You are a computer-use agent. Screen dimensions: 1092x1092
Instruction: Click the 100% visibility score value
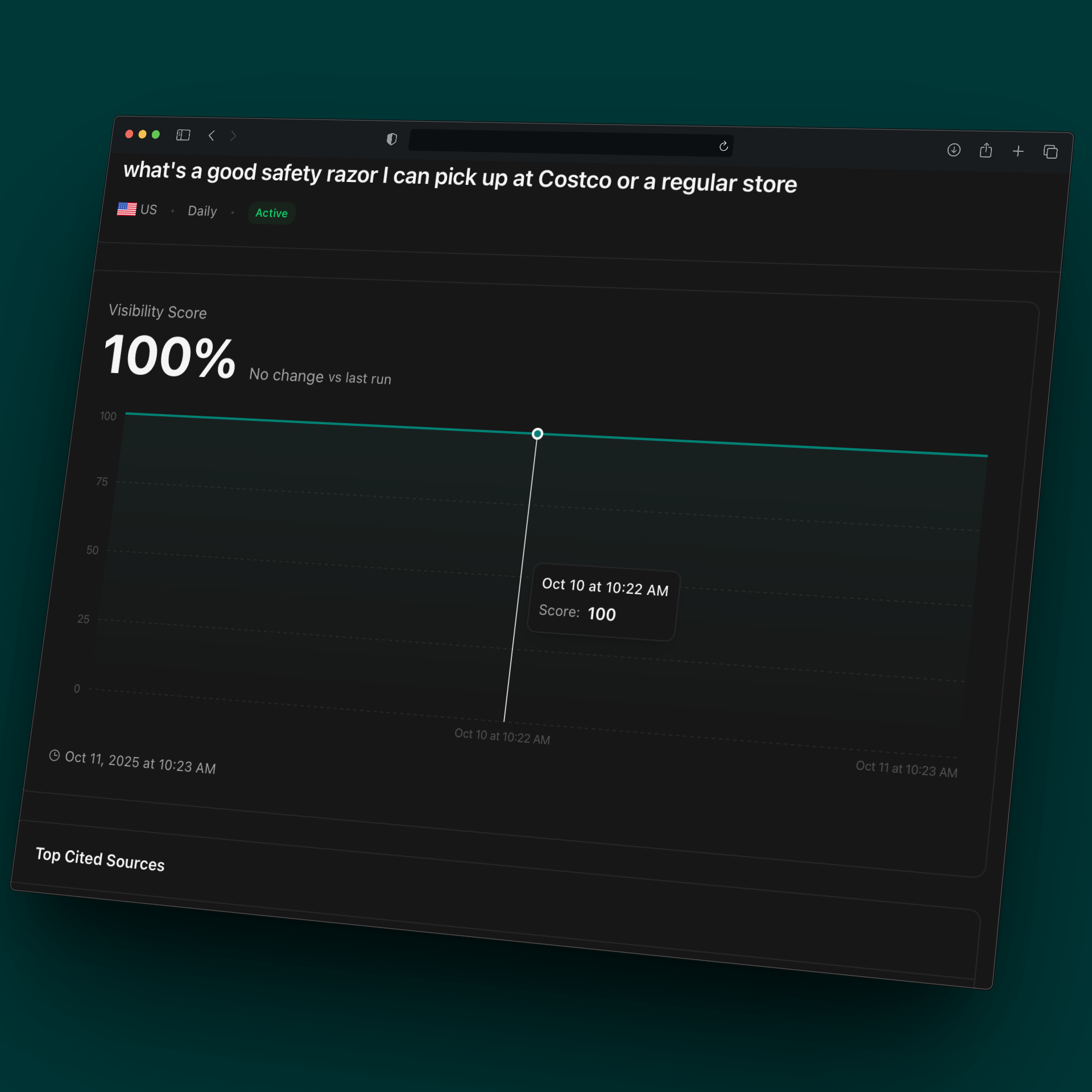[x=169, y=357]
